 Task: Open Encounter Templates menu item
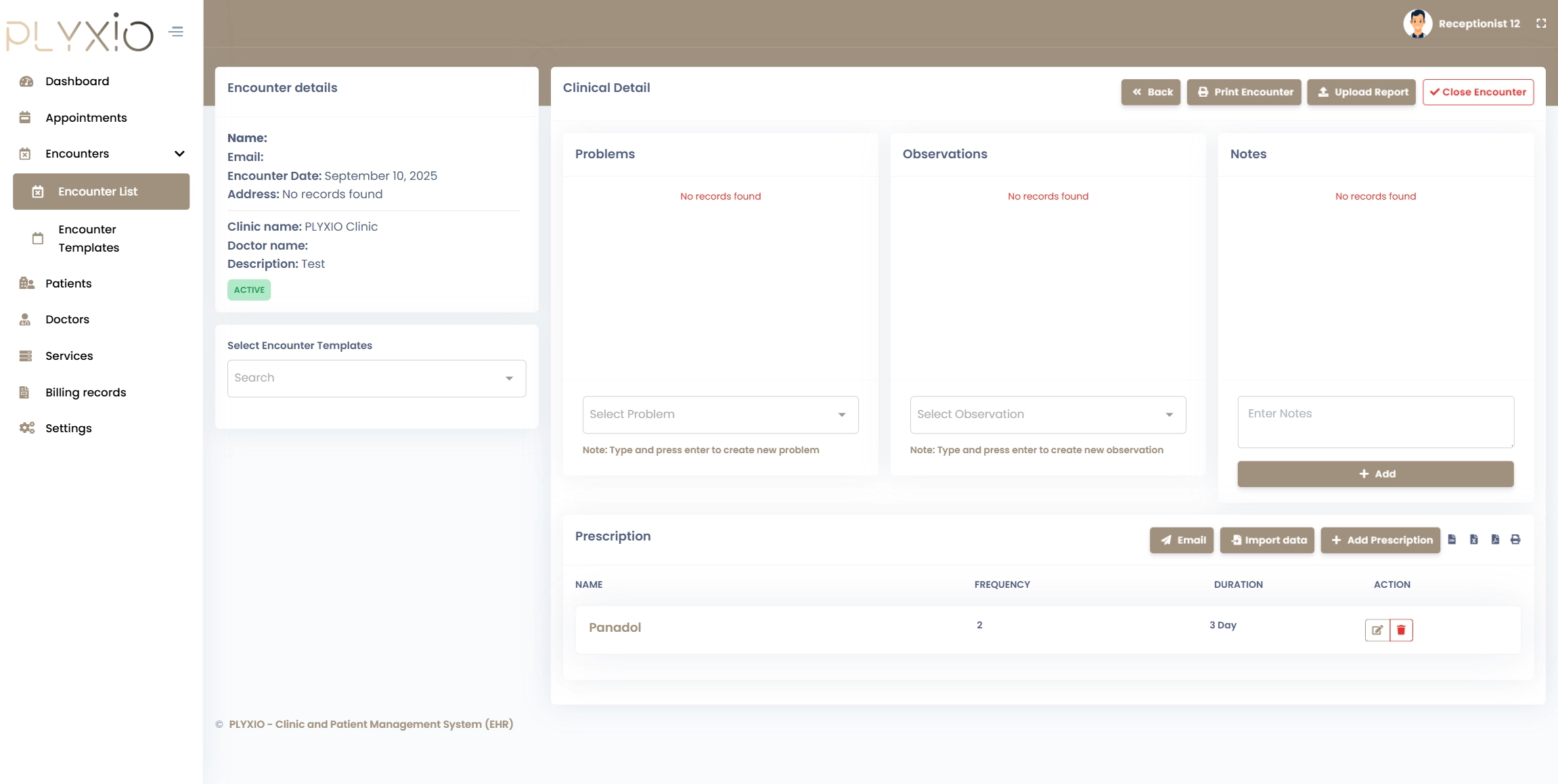click(x=89, y=238)
